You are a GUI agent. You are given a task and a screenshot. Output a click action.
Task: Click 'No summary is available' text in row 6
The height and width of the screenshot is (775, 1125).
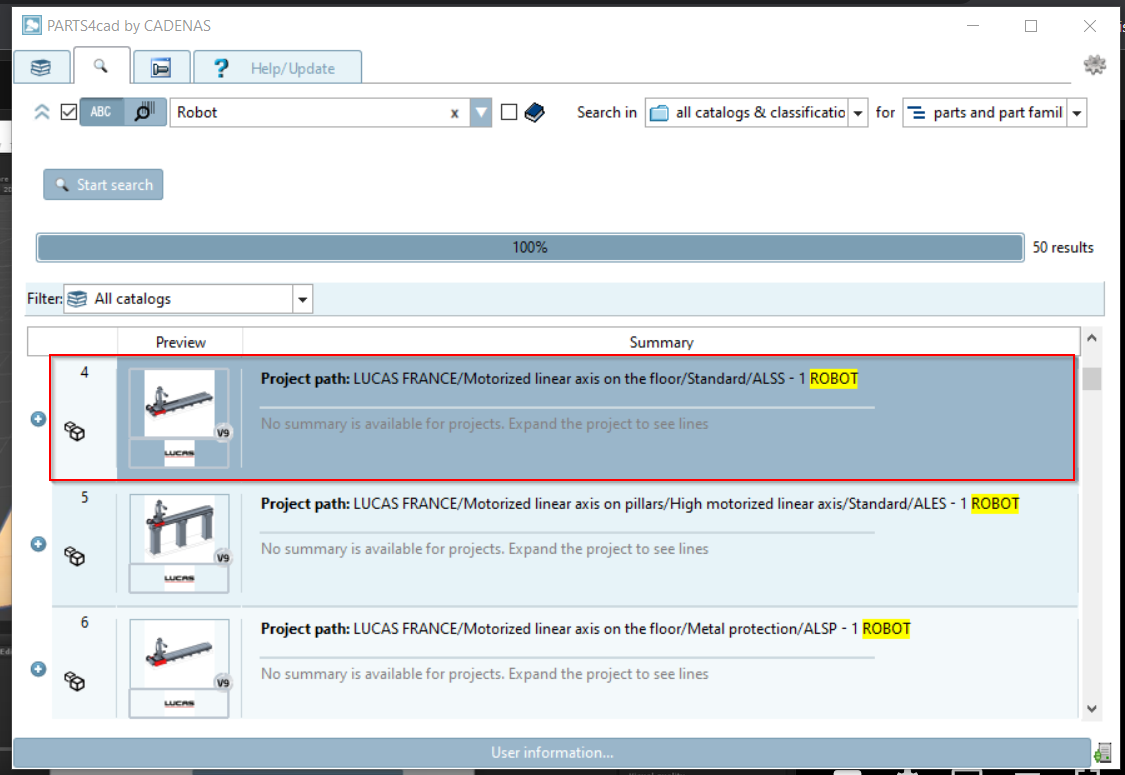pyautogui.click(x=484, y=674)
